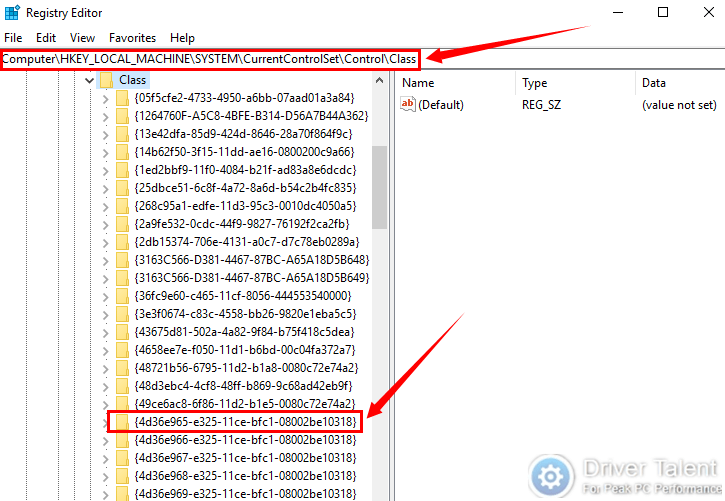725x501 pixels.
Task: Click the Registry Editor app icon in title bar
Action: click(x=12, y=12)
